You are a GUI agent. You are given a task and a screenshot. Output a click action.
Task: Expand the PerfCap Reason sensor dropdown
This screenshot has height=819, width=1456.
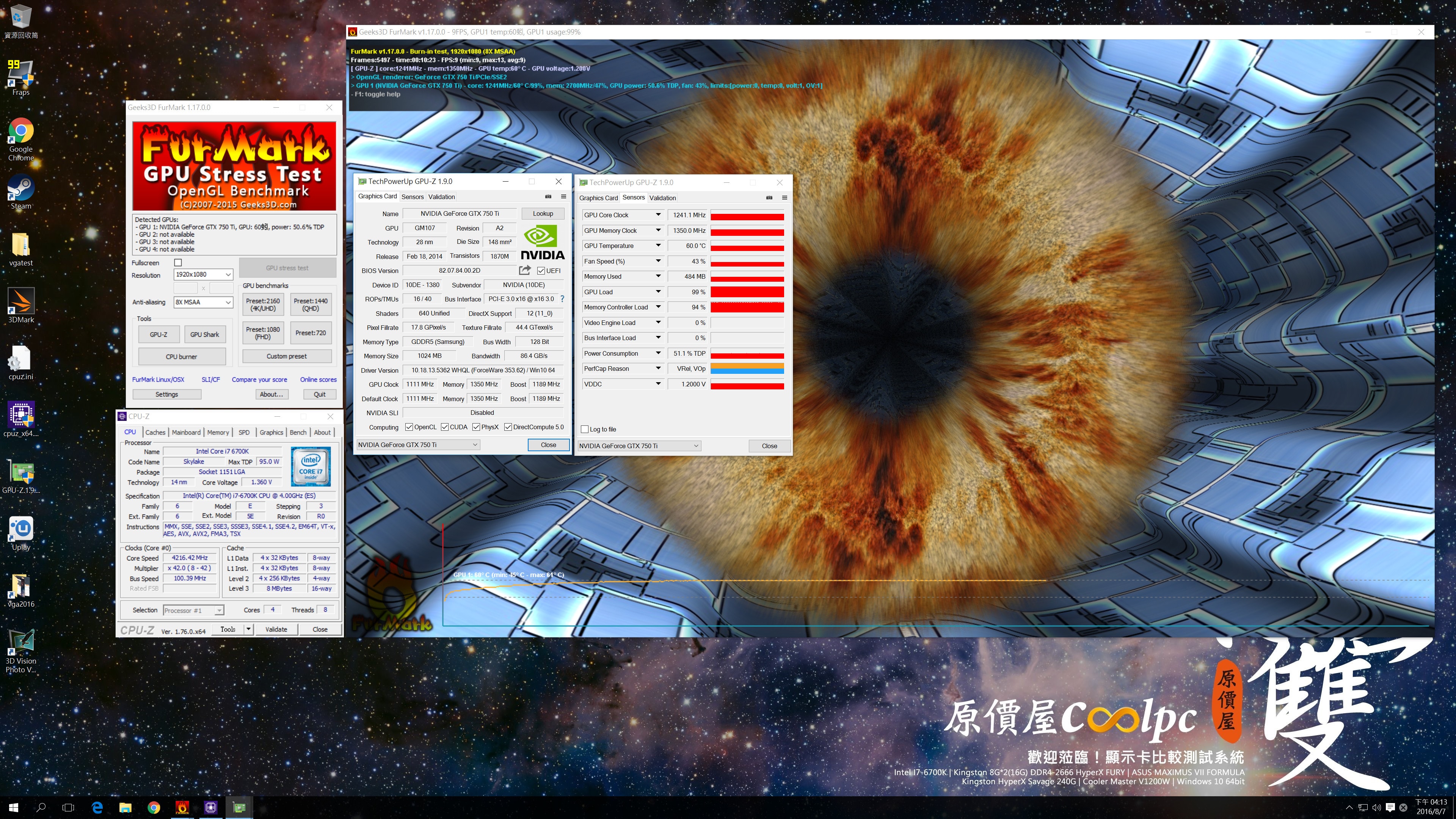click(658, 369)
